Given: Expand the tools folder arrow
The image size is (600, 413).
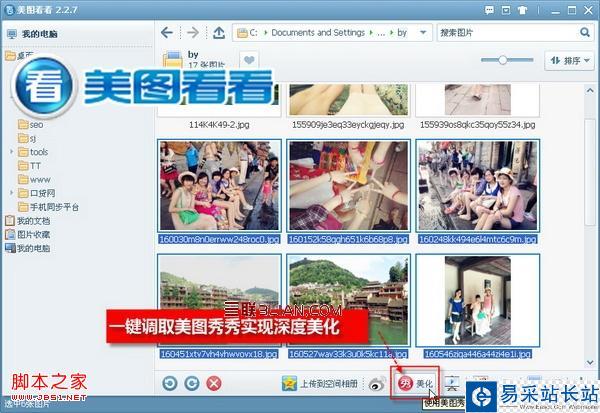Looking at the screenshot, I should pyautogui.click(x=11, y=152).
